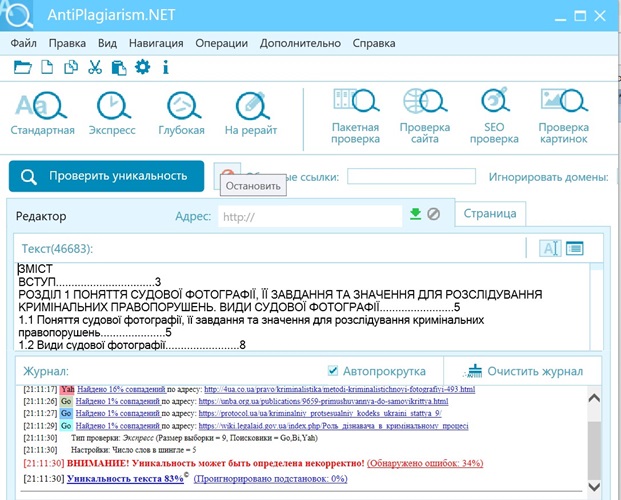Image resolution: width=621 pixels, height=500 pixels.
Task: Click the Go badge at 21:11:29
Action: pos(66,426)
